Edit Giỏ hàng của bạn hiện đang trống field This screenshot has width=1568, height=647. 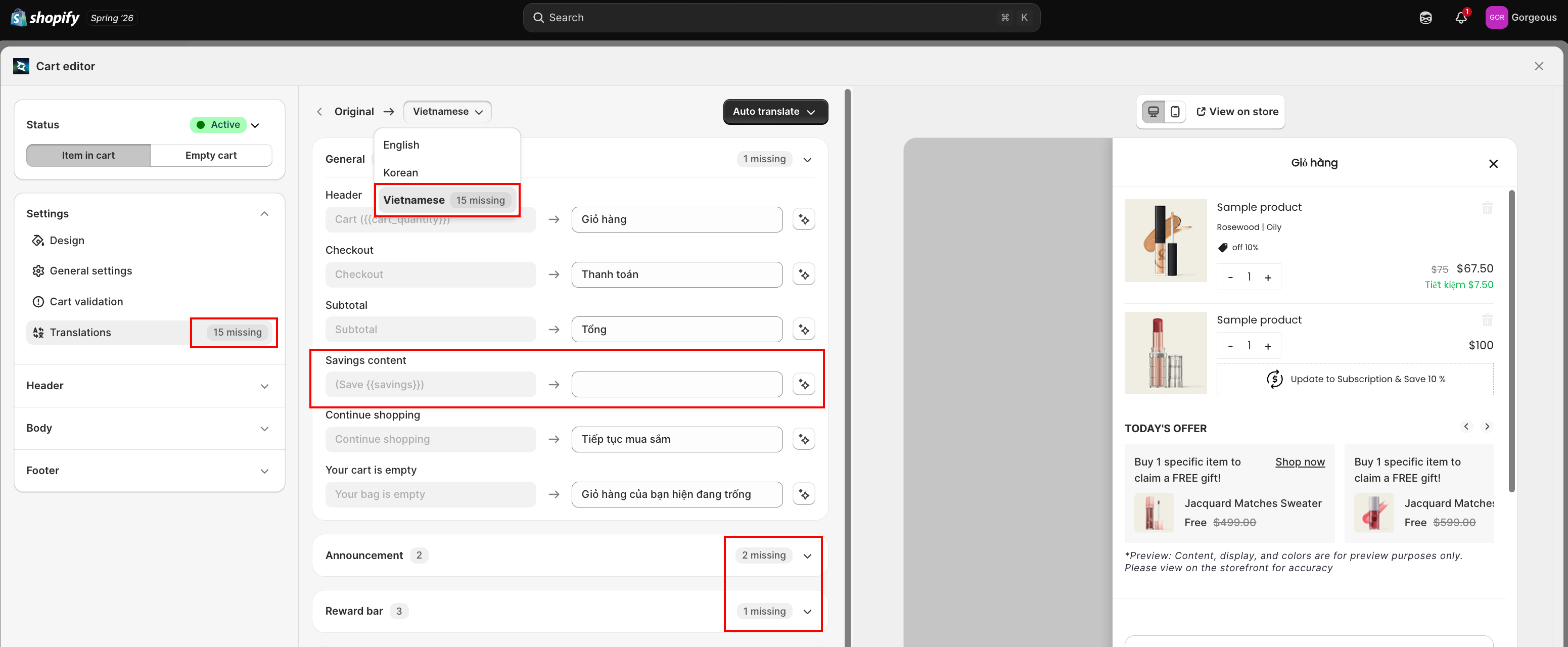pyautogui.click(x=677, y=494)
